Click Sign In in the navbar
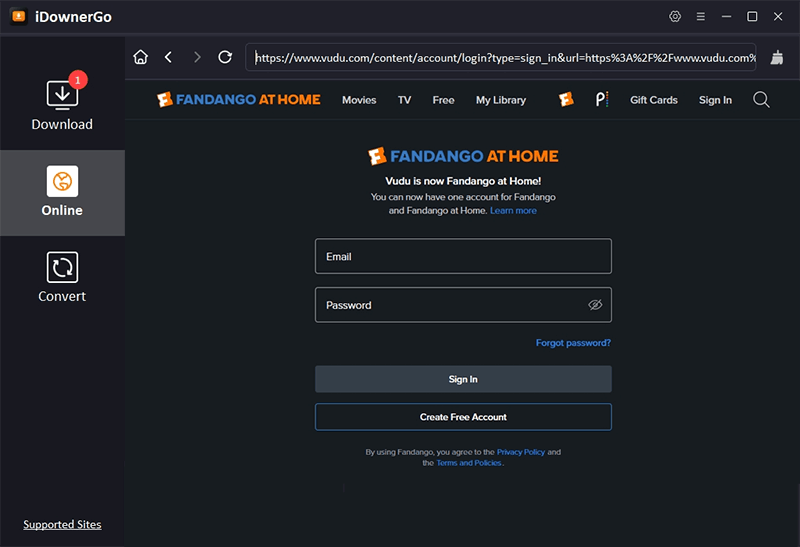This screenshot has height=547, width=800. pos(715,100)
